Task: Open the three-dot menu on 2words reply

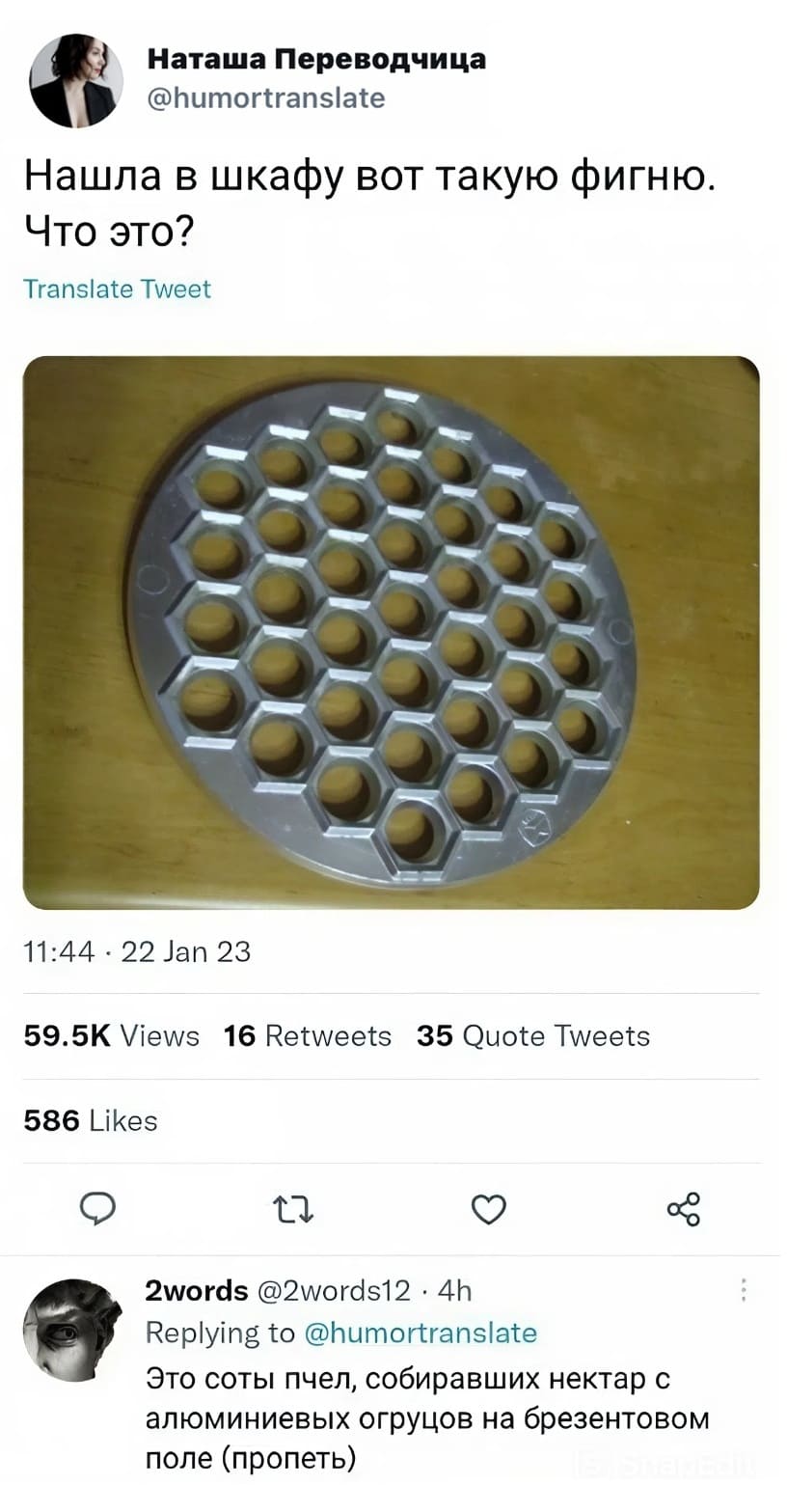Action: [x=742, y=1290]
